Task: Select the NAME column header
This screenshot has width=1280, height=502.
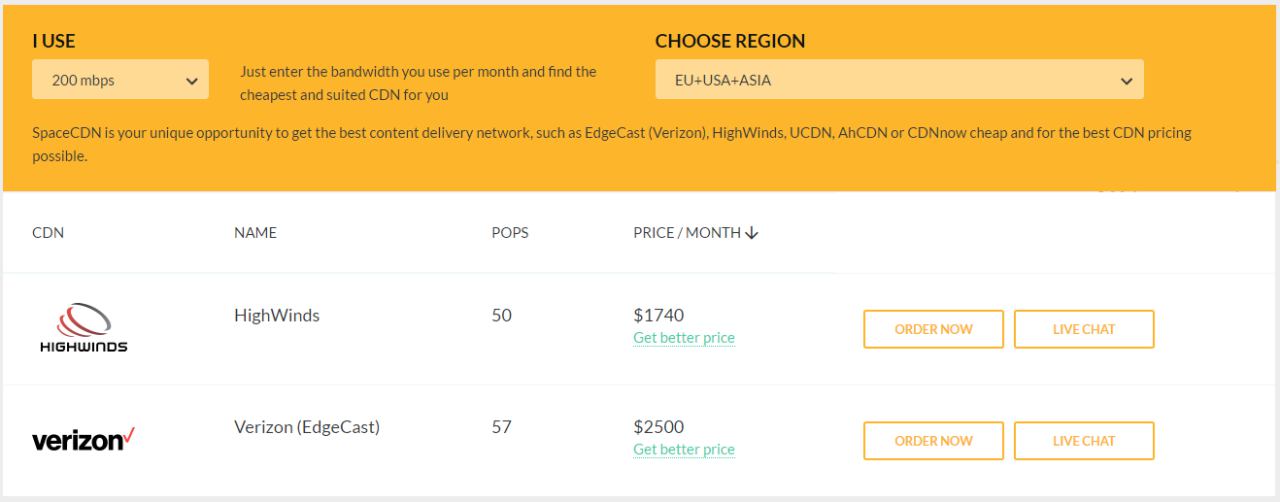Action: pos(255,233)
